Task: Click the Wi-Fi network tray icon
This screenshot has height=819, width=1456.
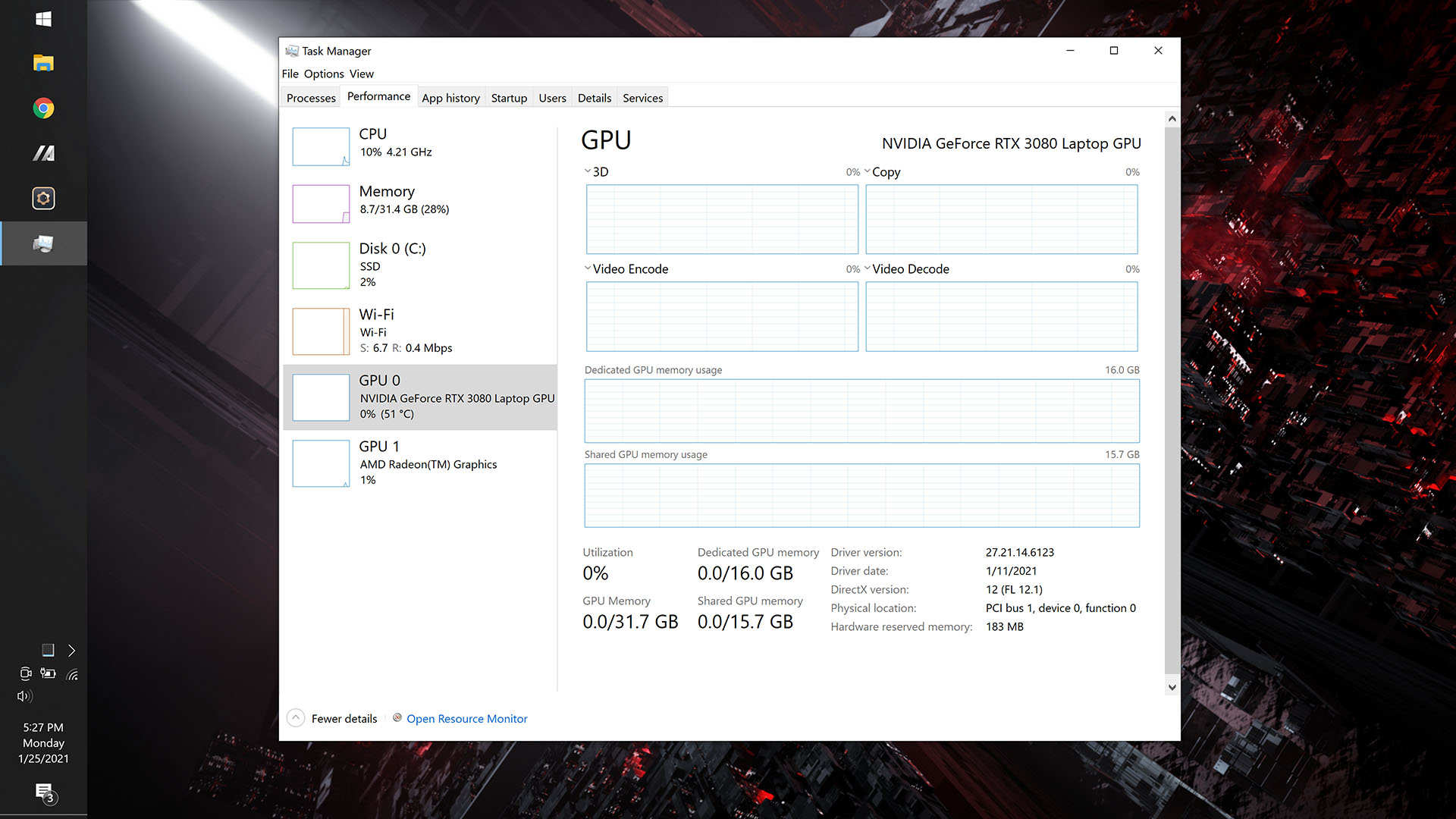Action: [72, 674]
